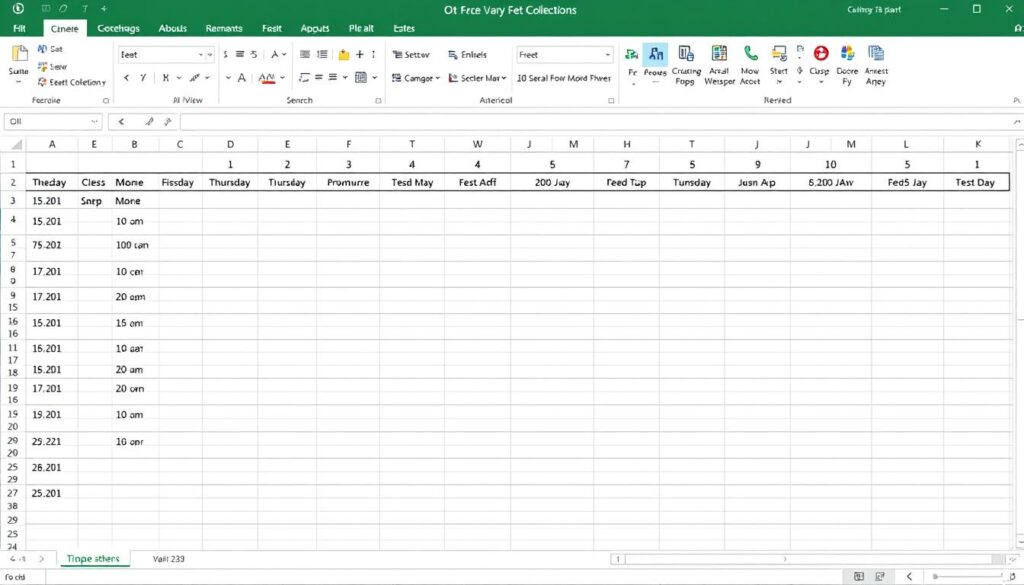
Task: Toggle the second status bar view icon
Action: [x=880, y=577]
